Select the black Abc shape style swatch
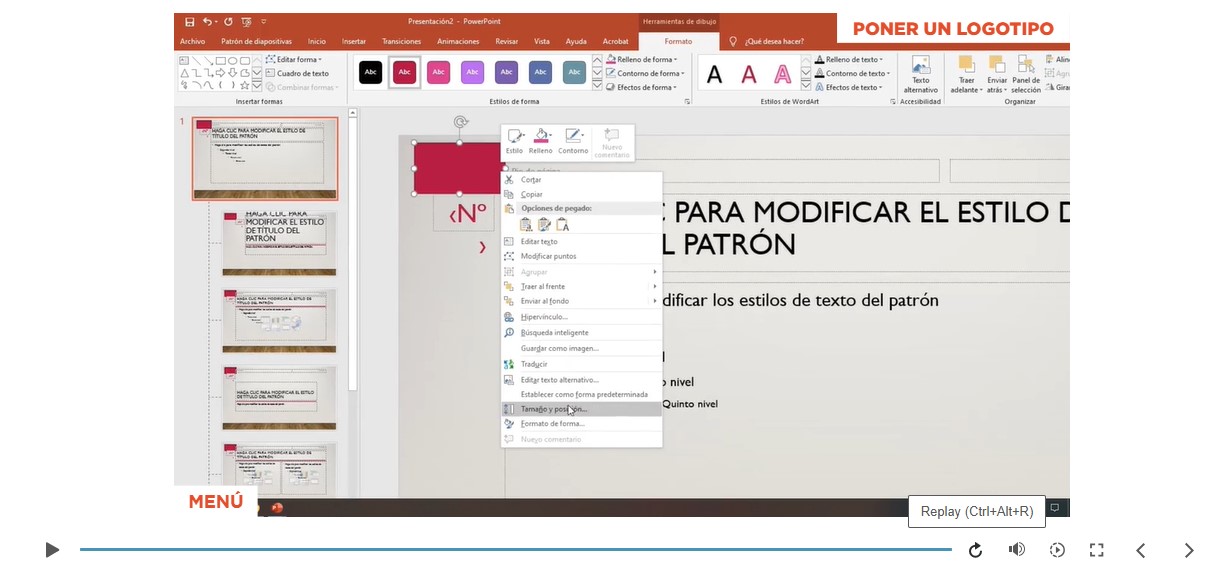 (x=370, y=72)
